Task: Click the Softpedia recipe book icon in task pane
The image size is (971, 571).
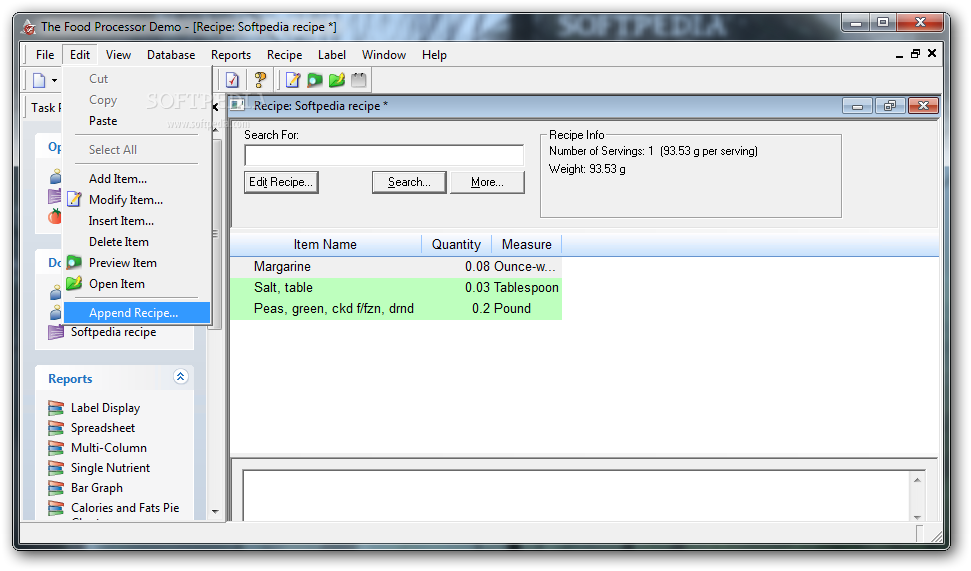Action: tap(56, 332)
